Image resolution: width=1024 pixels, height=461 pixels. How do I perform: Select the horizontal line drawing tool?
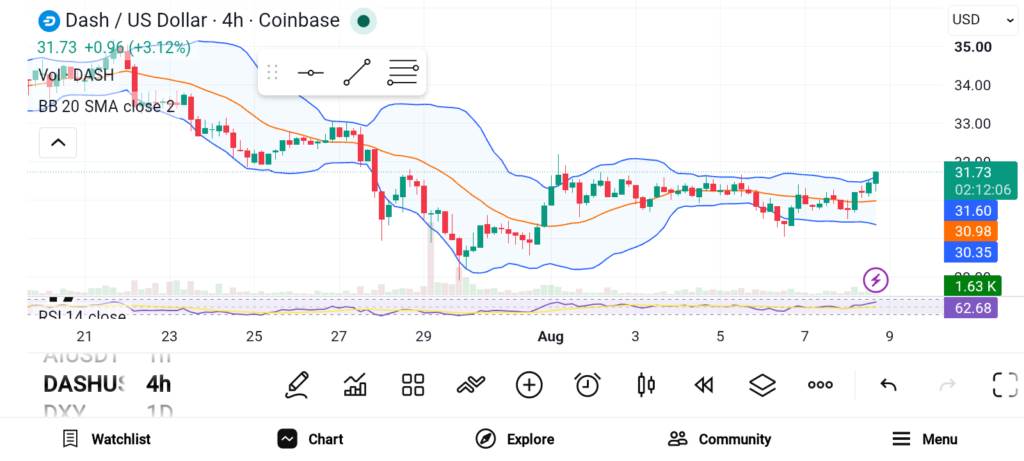tap(311, 72)
